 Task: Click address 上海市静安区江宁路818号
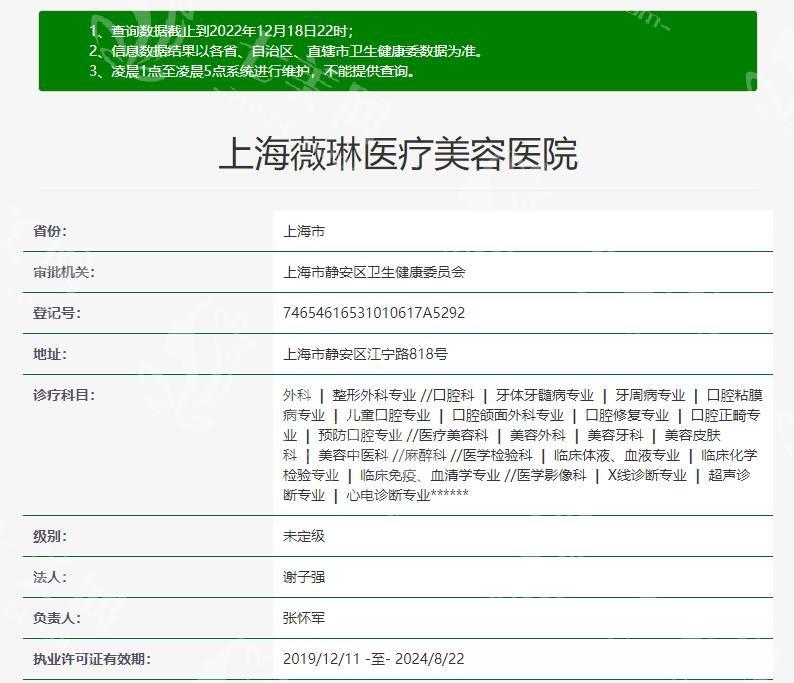point(365,354)
